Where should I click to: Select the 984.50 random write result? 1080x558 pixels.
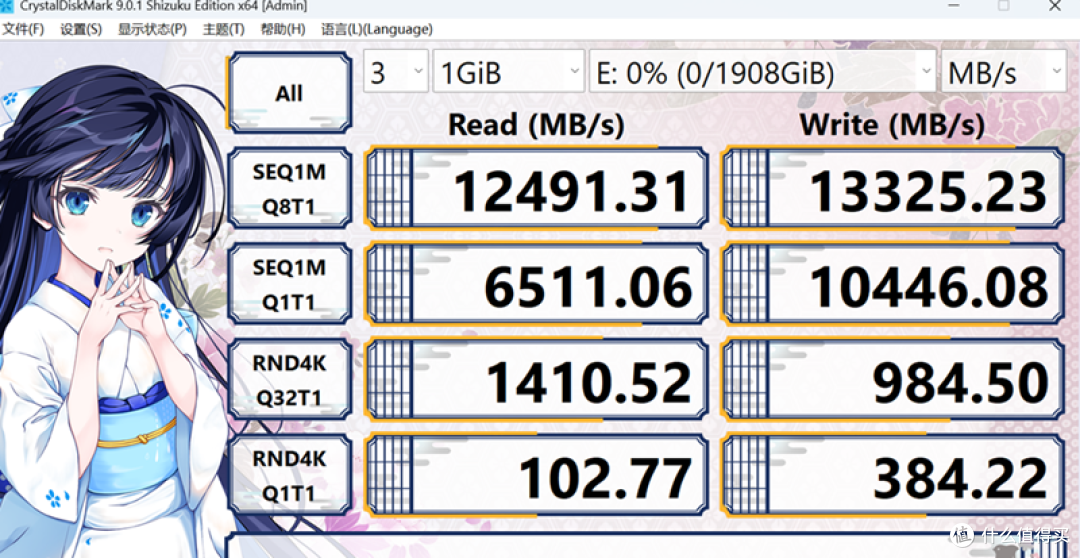coord(893,380)
